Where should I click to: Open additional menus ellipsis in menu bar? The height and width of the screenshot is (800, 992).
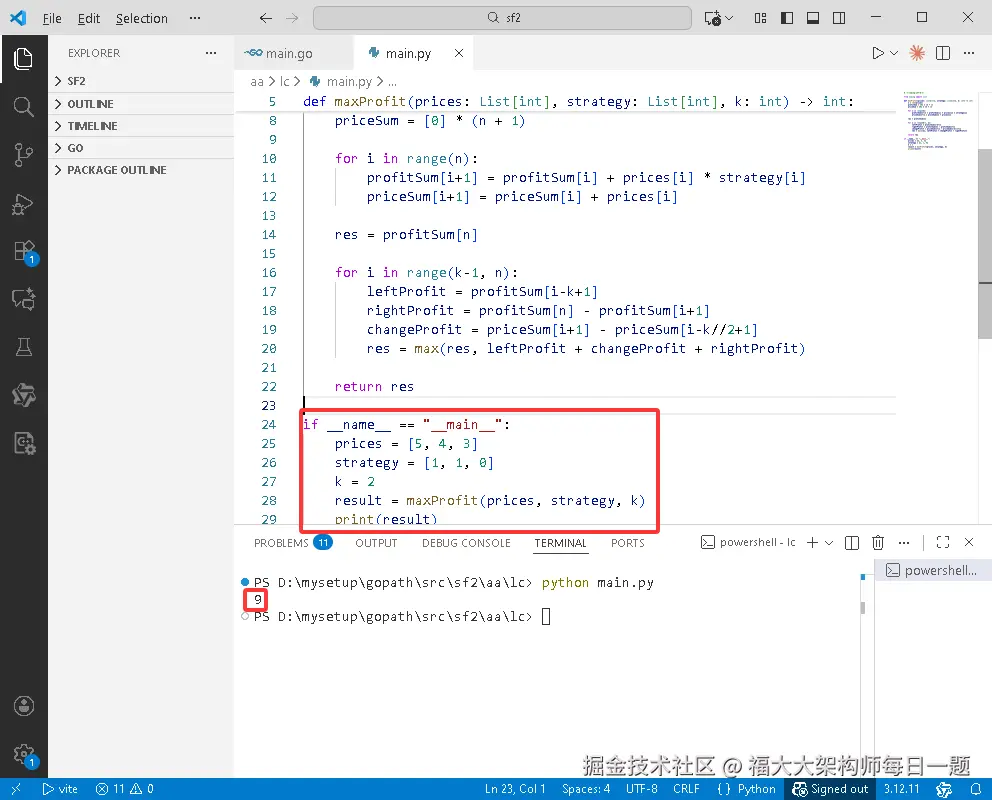tap(195, 18)
